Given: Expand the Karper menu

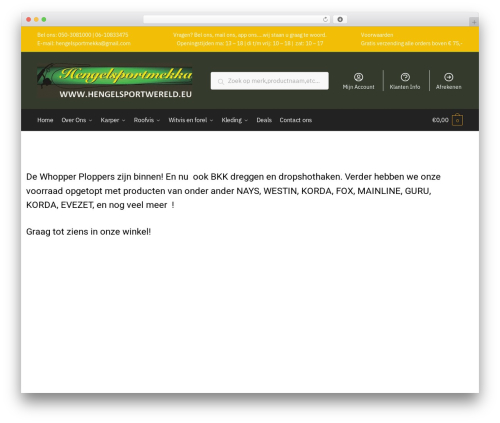Looking at the screenshot, I should coord(113,120).
